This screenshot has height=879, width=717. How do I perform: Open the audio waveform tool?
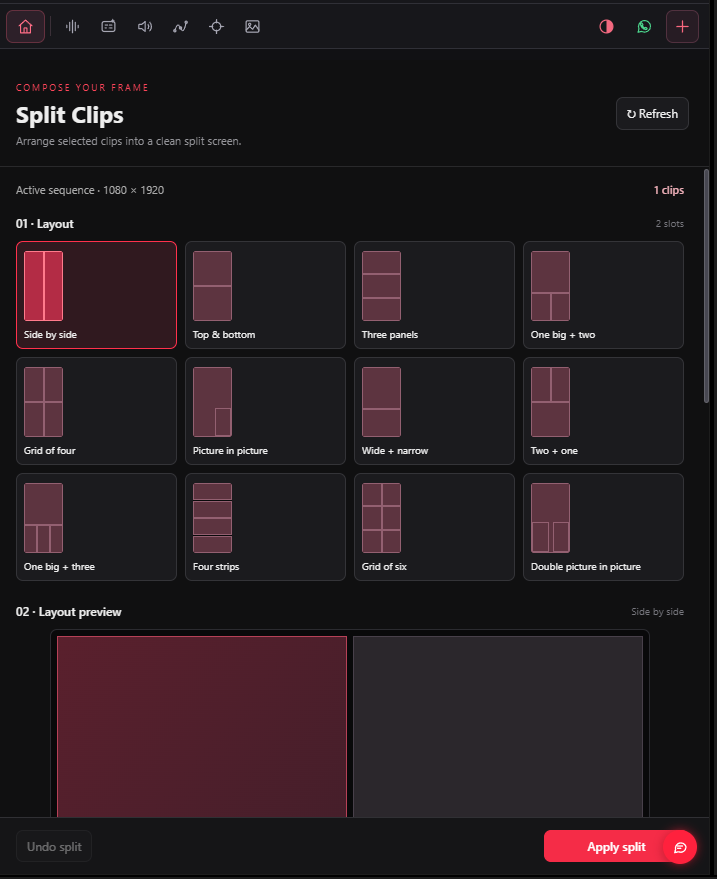[72, 26]
